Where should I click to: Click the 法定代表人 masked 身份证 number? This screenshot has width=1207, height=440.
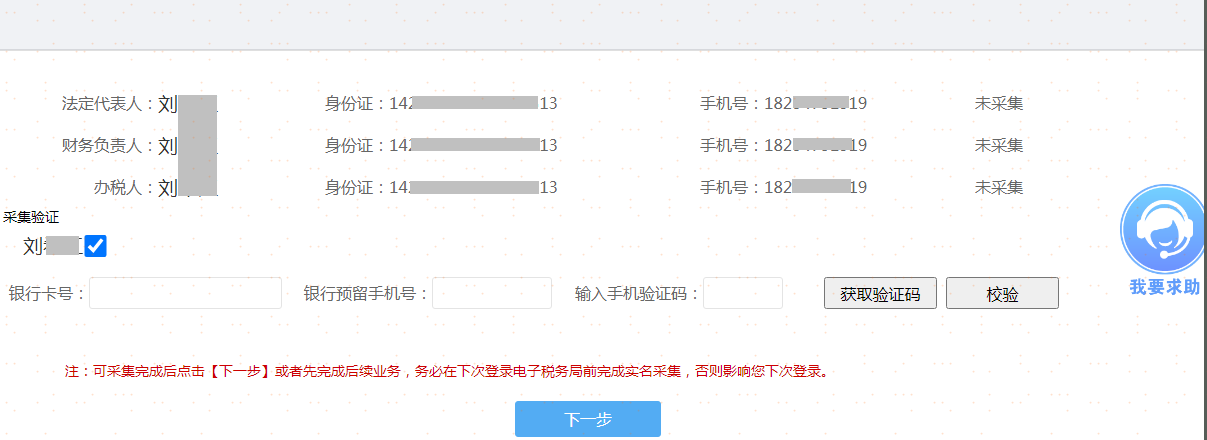(x=473, y=103)
